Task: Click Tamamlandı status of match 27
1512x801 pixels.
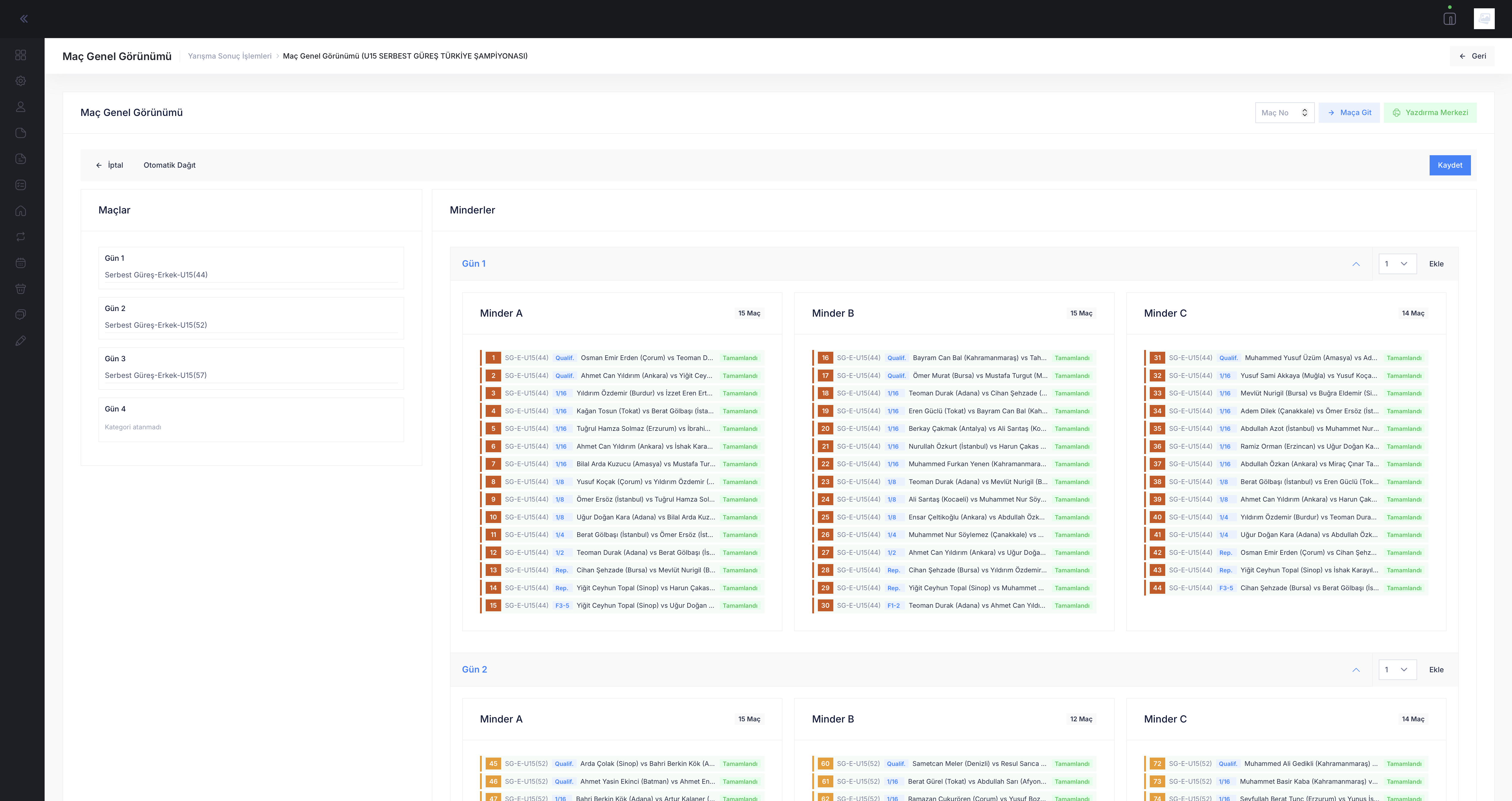Action: pyautogui.click(x=1072, y=553)
